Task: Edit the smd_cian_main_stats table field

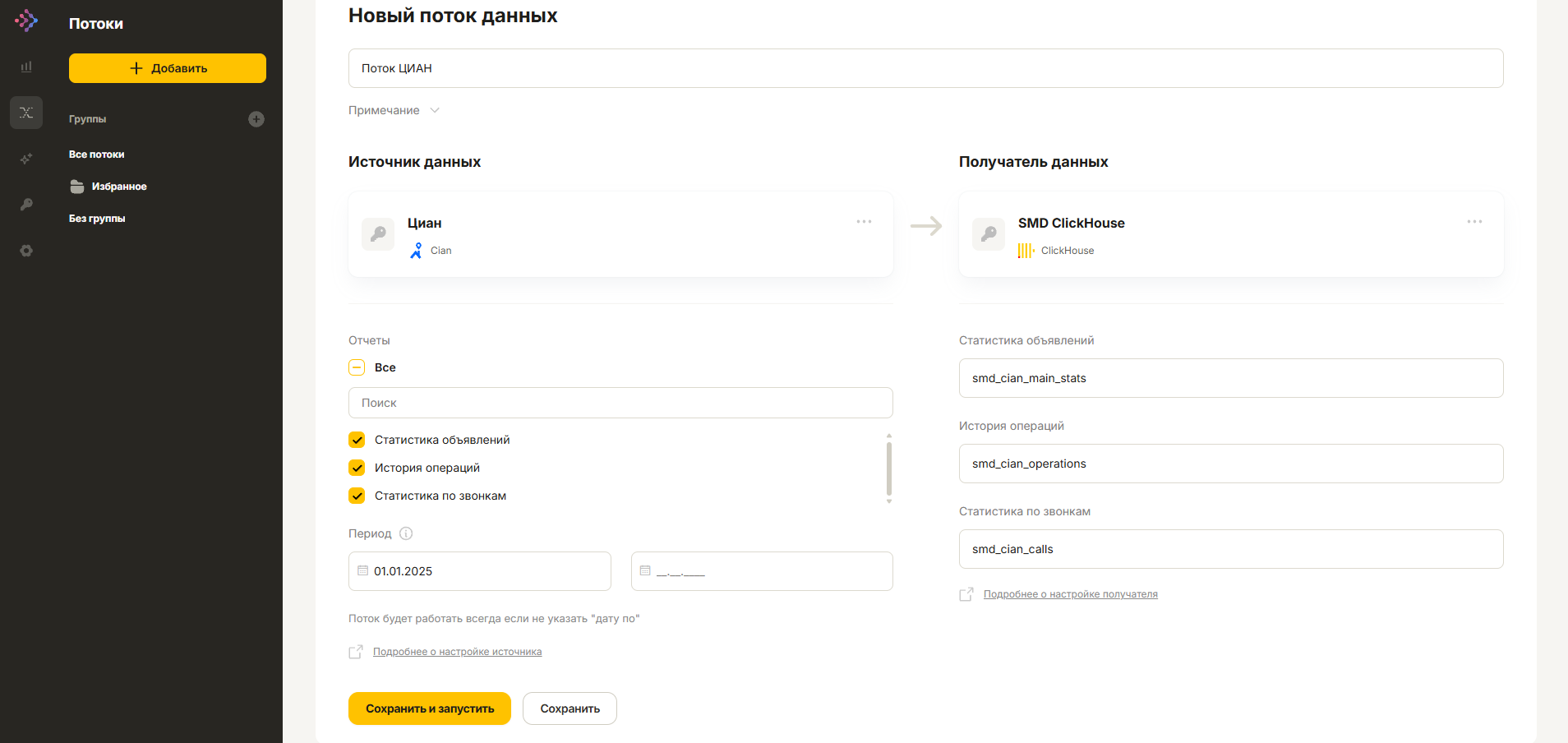Action: click(1231, 378)
